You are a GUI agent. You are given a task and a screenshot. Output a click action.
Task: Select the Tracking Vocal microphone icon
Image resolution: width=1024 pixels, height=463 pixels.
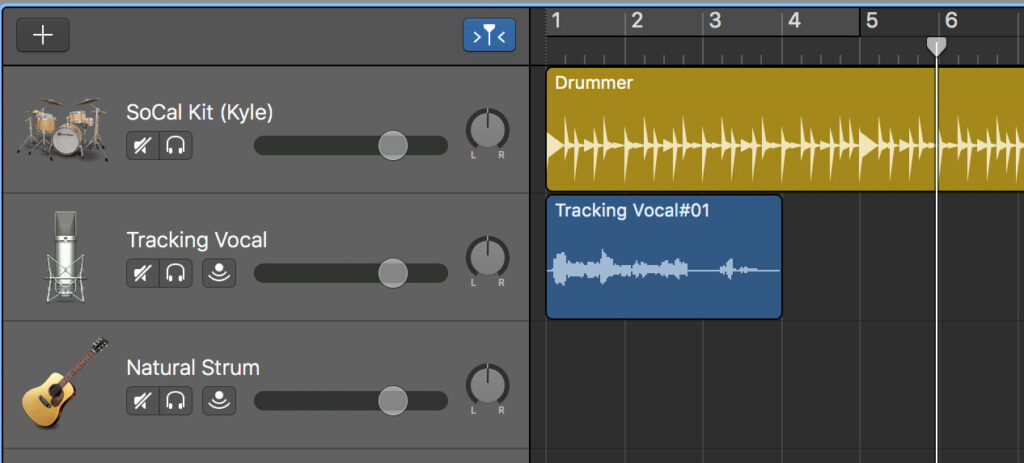pyautogui.click(x=65, y=257)
